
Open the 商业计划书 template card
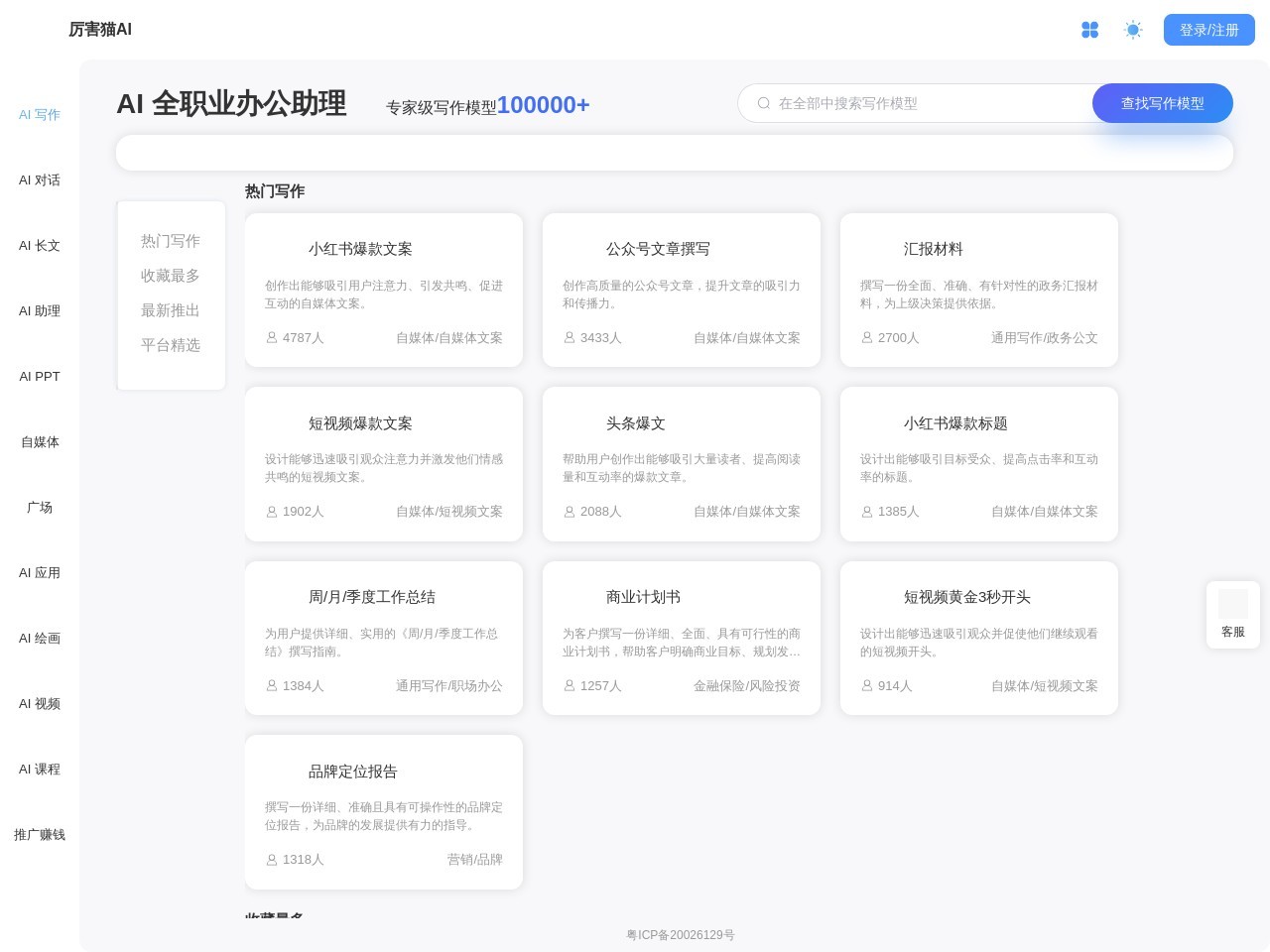[681, 638]
